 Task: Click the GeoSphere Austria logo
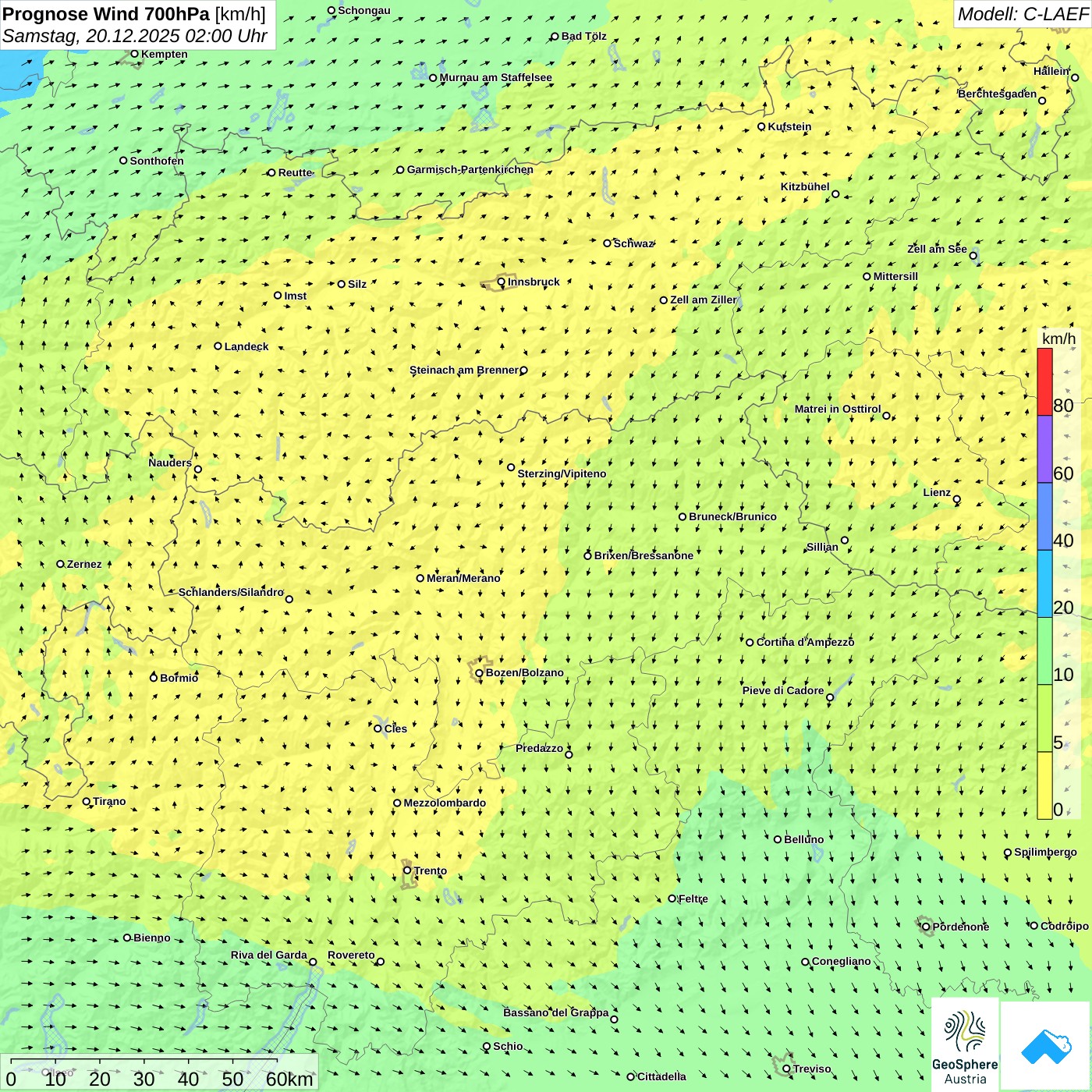tap(965, 1044)
